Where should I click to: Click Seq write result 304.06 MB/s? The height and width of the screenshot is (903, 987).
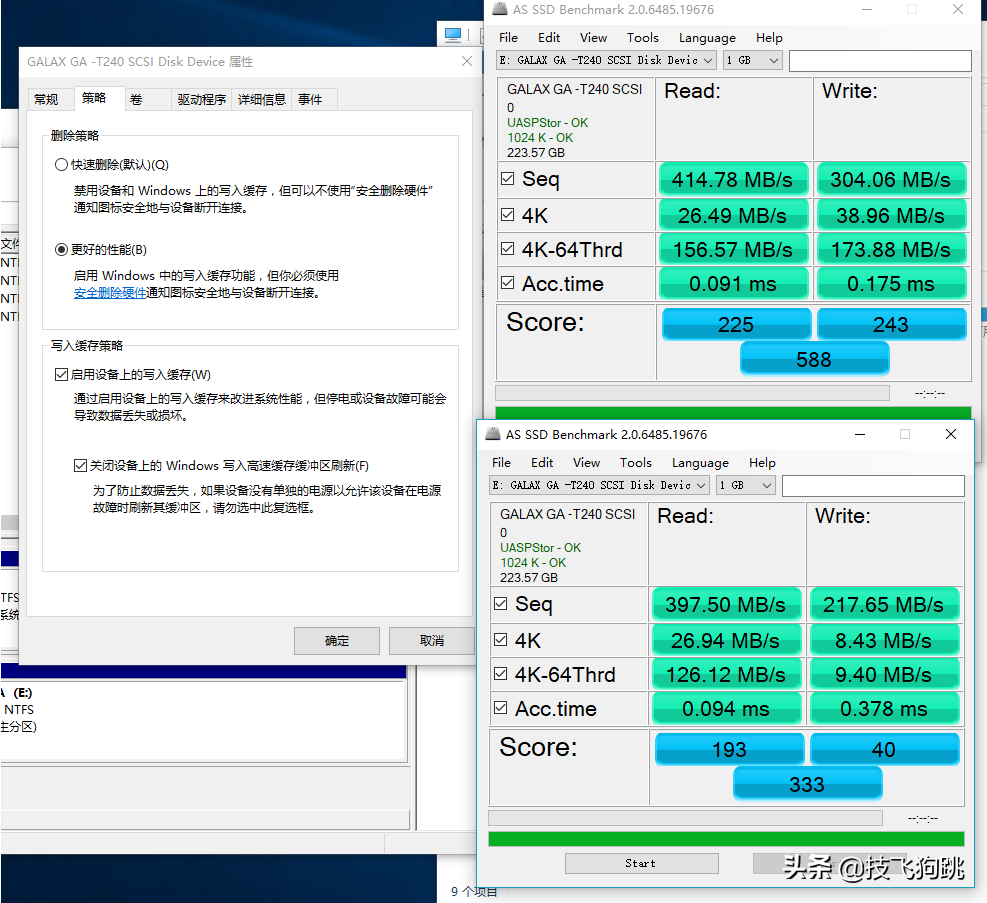[891, 180]
